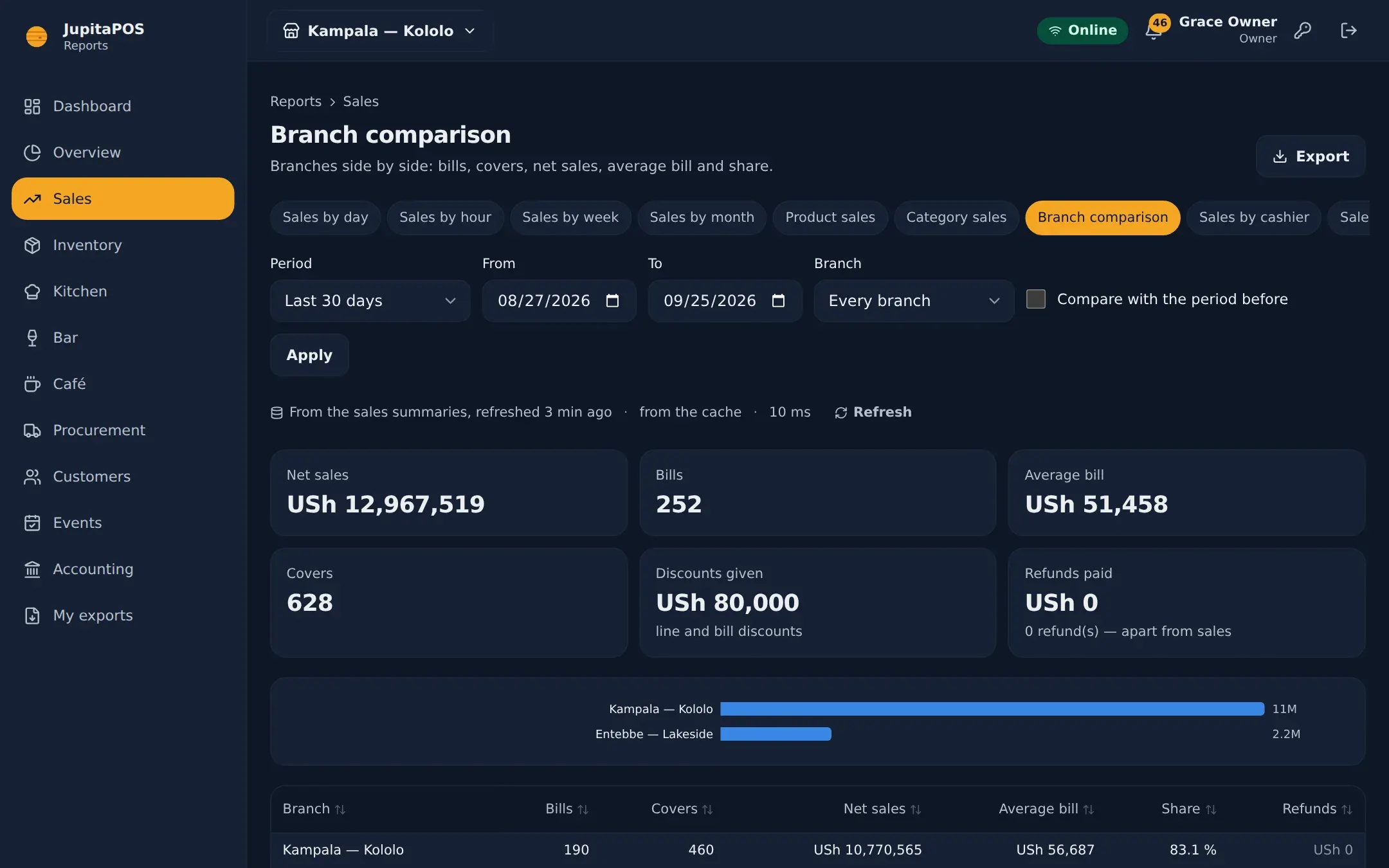Click the Procurement truck icon
Screen dimensions: 1389x868
click(32, 430)
